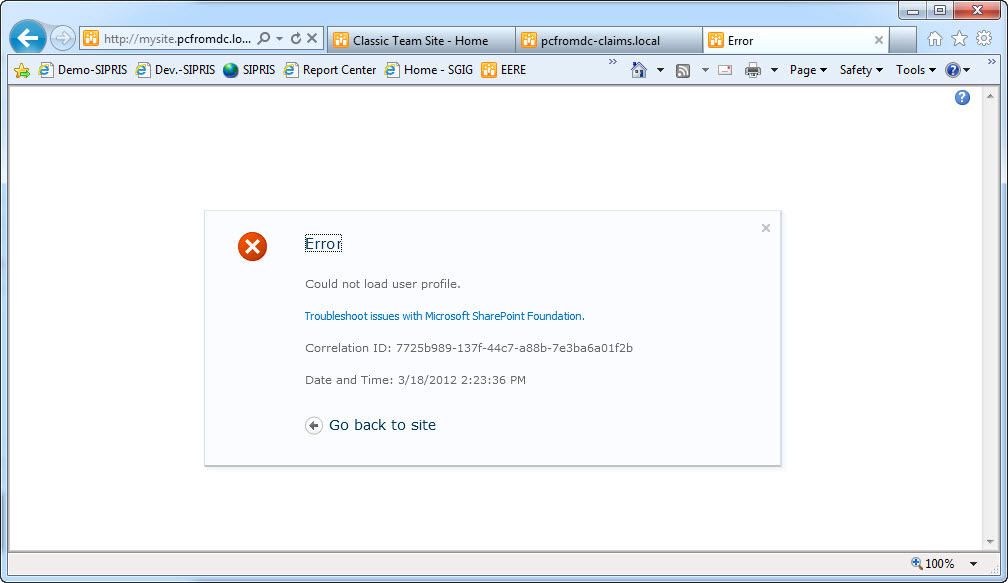Click the Forward navigation arrow

pos(60,38)
